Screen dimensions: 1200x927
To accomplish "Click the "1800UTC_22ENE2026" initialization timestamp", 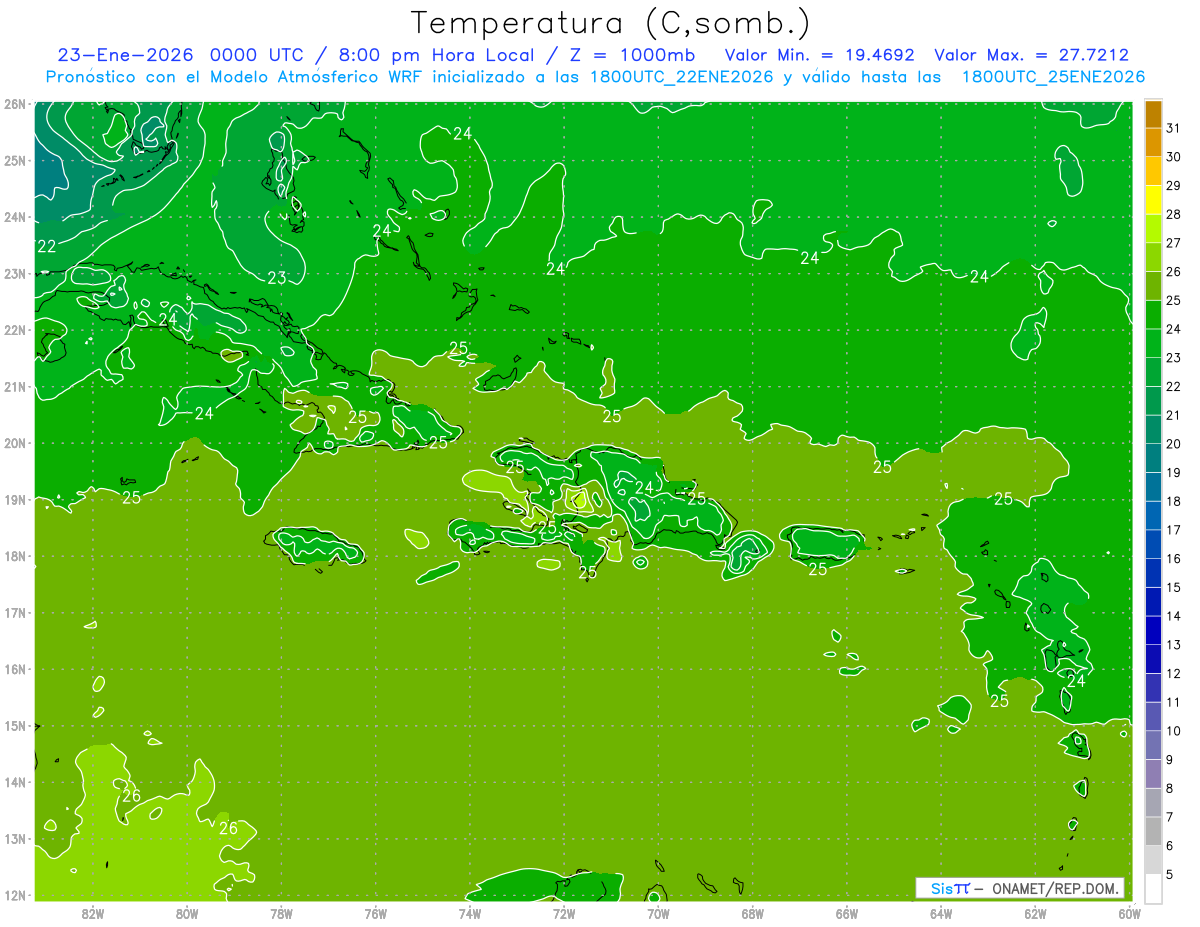I will pyautogui.click(x=682, y=77).
